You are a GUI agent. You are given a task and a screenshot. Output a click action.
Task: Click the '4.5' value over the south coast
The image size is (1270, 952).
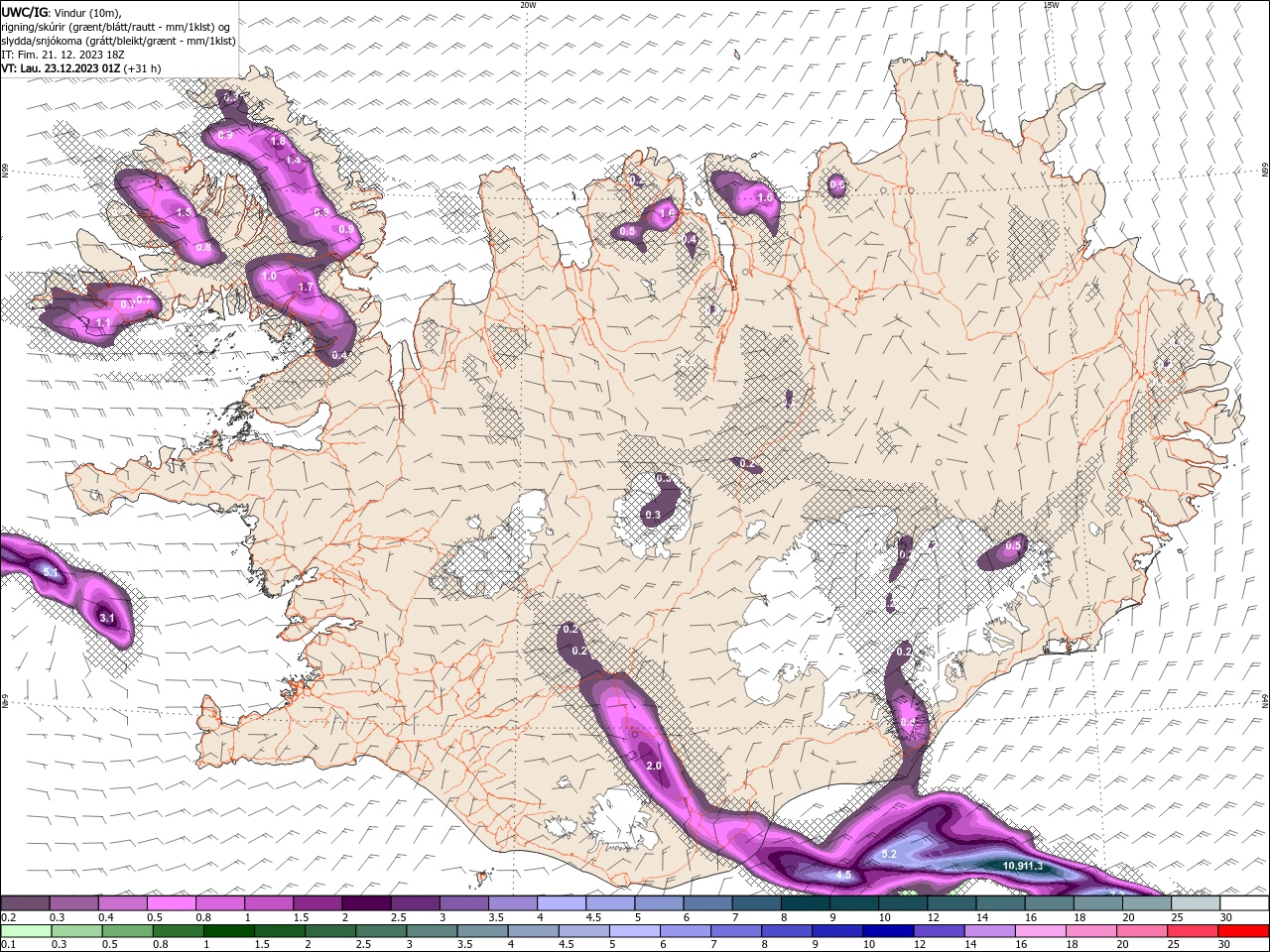click(x=843, y=875)
